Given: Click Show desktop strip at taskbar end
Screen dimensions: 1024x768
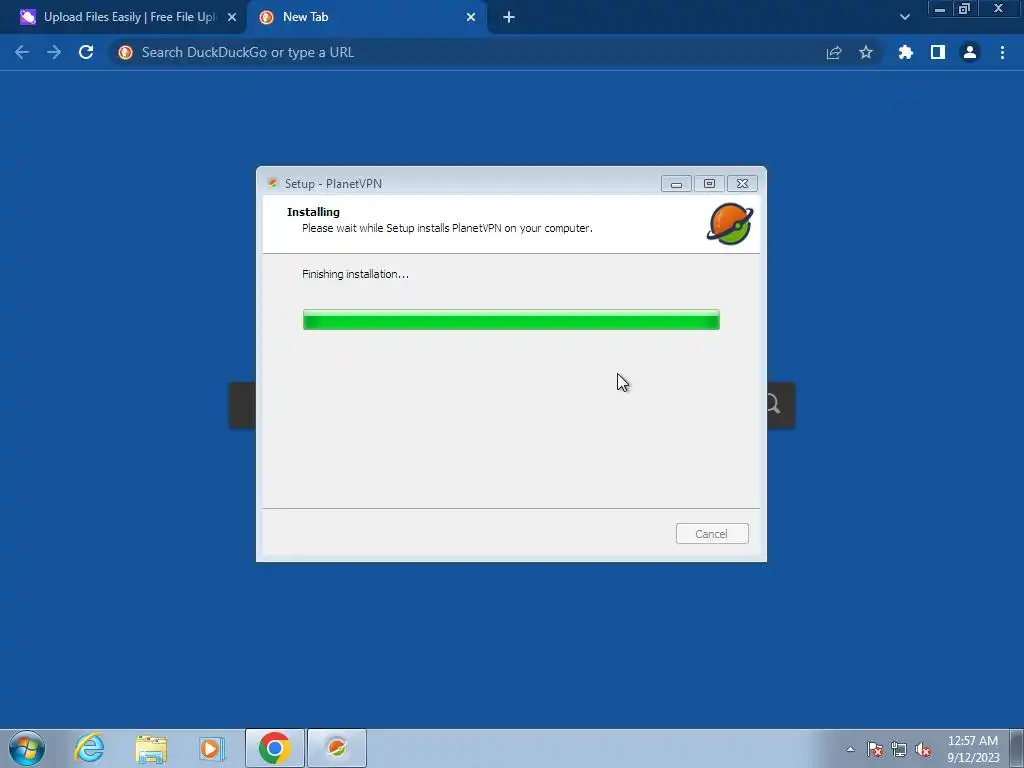Looking at the screenshot, I should coord(1017,748).
